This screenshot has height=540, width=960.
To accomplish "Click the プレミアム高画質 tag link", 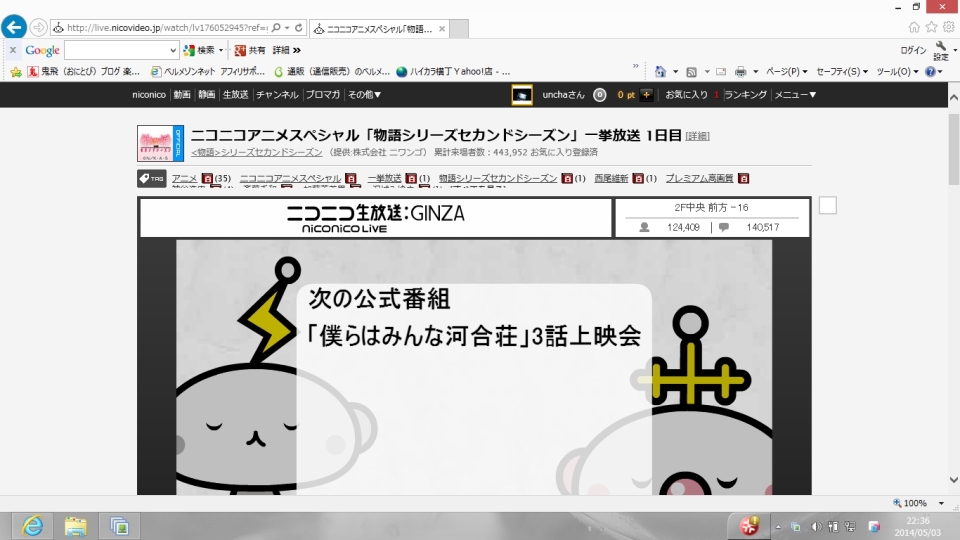I will tap(699, 178).
